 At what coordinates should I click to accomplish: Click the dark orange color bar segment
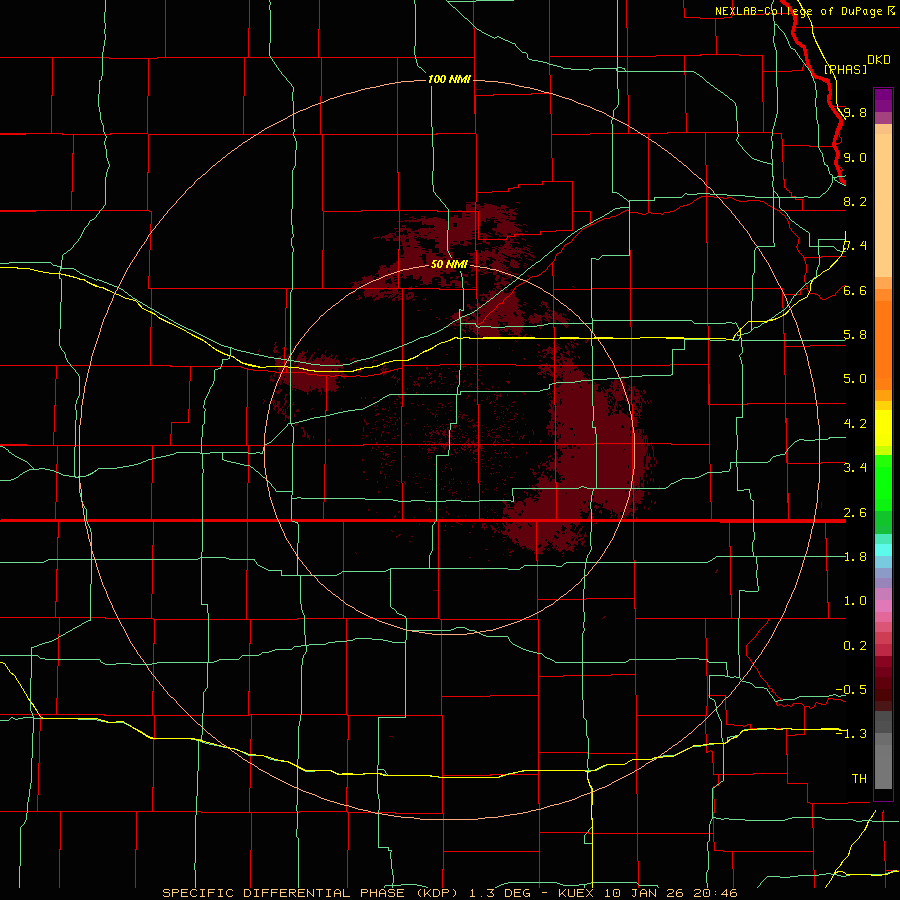point(883,346)
